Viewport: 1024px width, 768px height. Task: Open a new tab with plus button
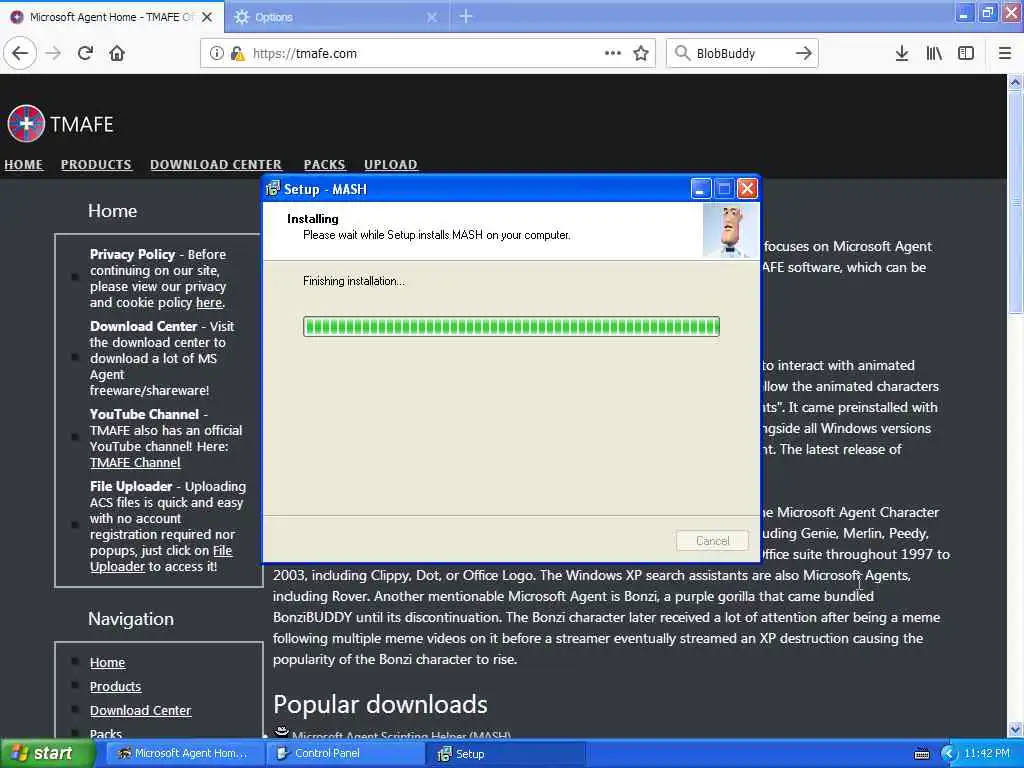click(466, 16)
